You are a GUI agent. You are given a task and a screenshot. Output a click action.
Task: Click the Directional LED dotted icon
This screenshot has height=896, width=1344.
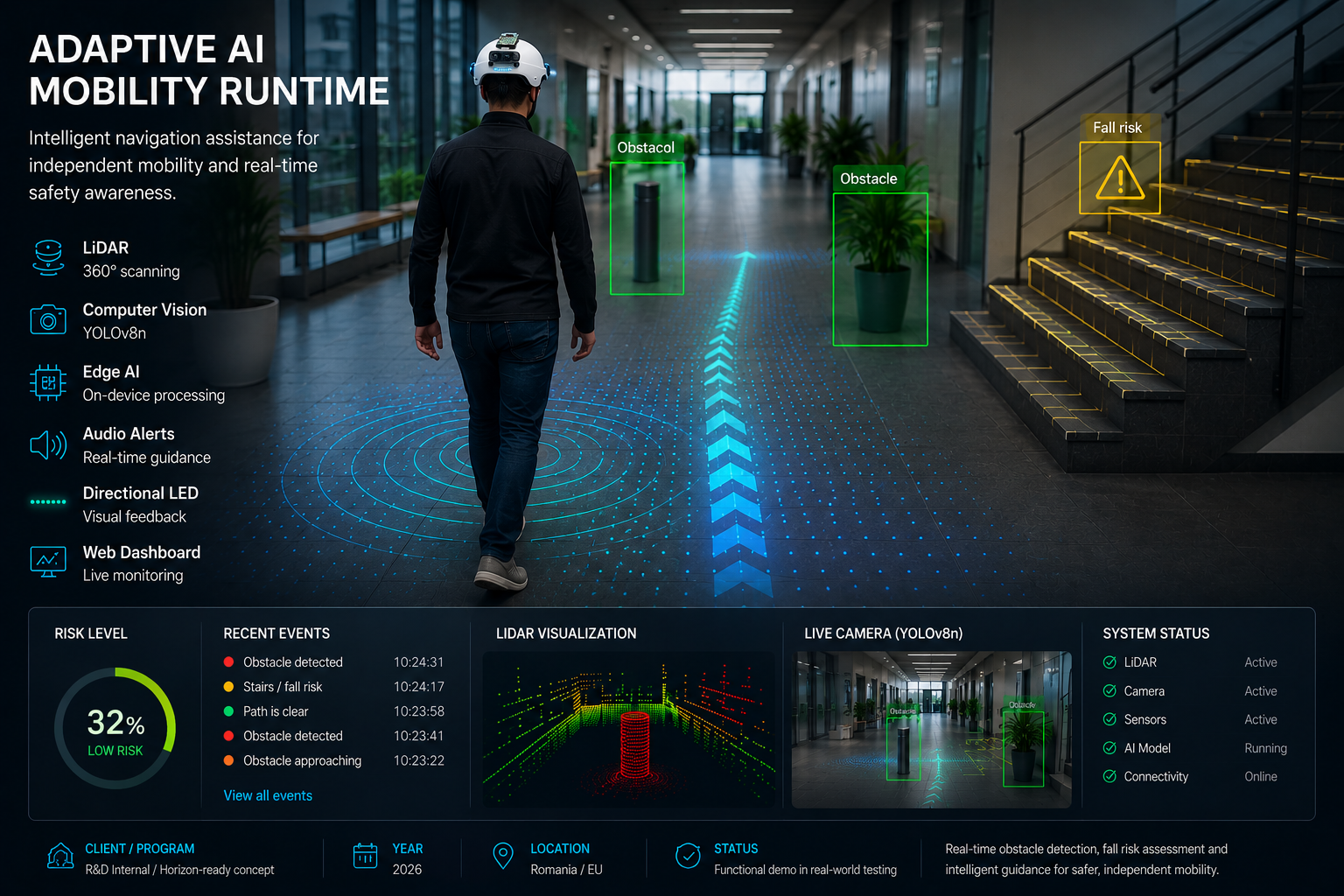[48, 502]
